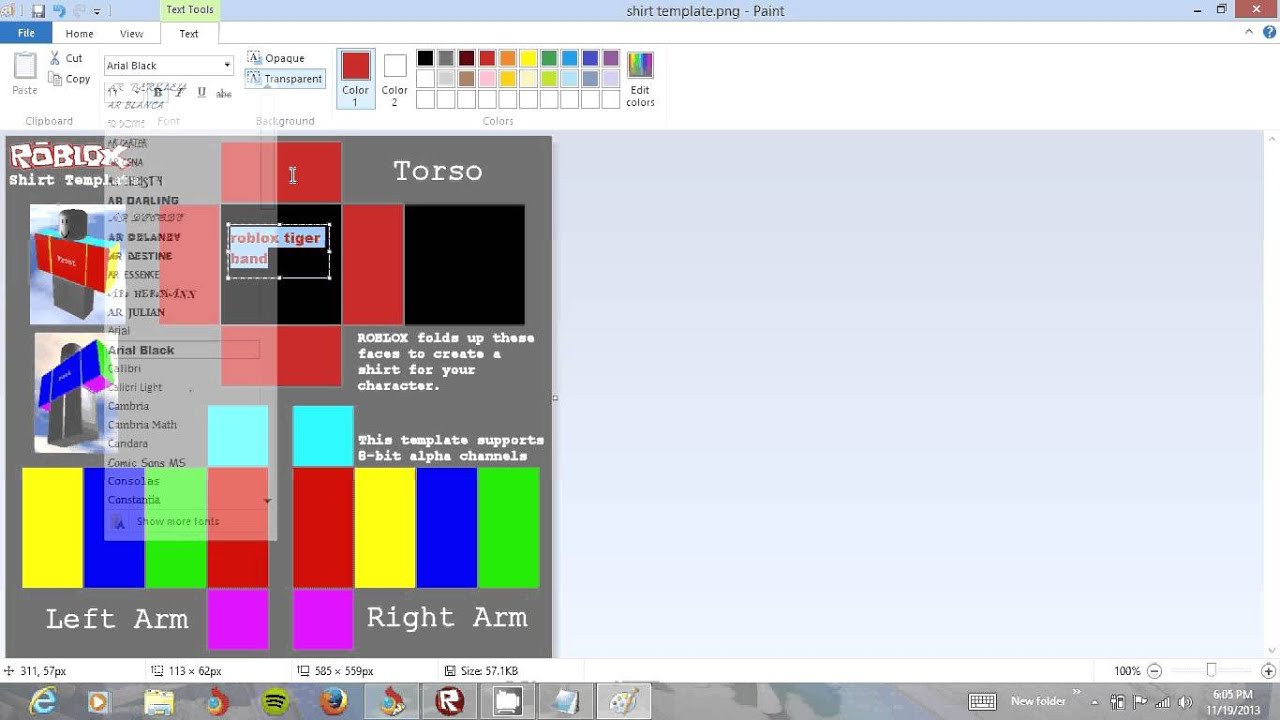Screen dimensions: 1280x720
Task: Click the zoom in plus button
Action: 1268,671
